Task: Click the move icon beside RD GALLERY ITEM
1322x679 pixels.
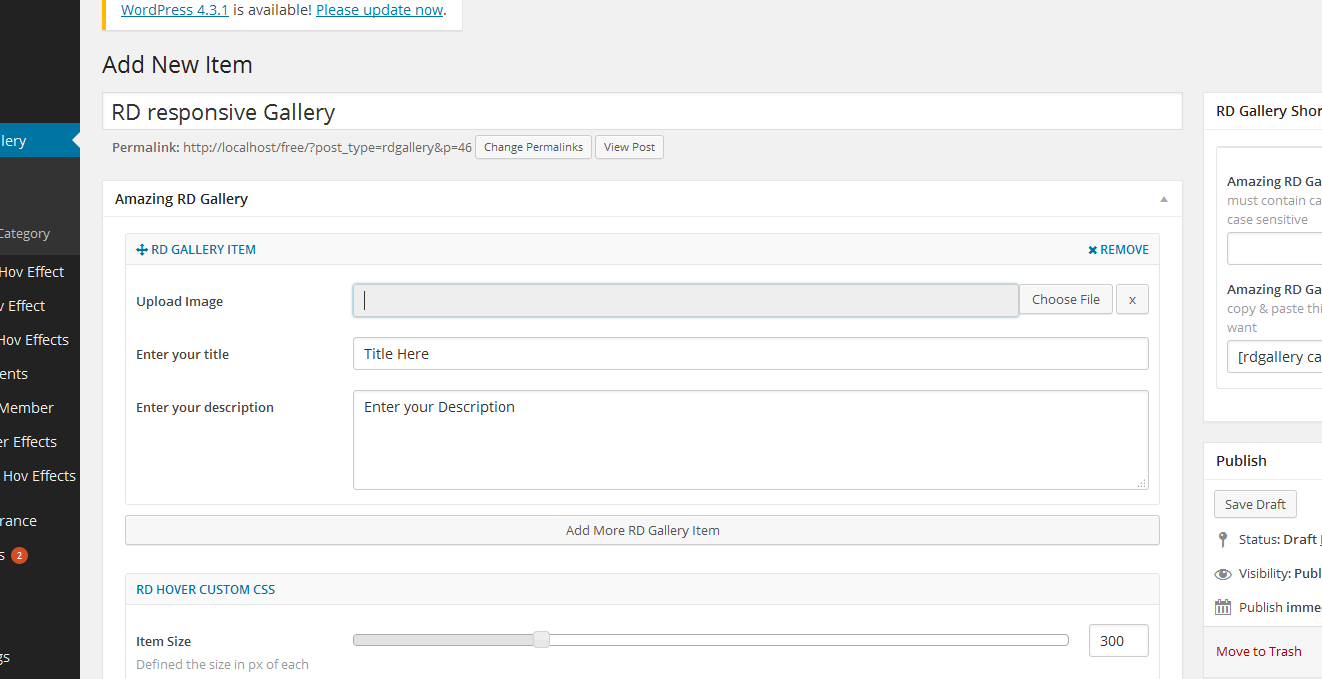Action: (142, 250)
